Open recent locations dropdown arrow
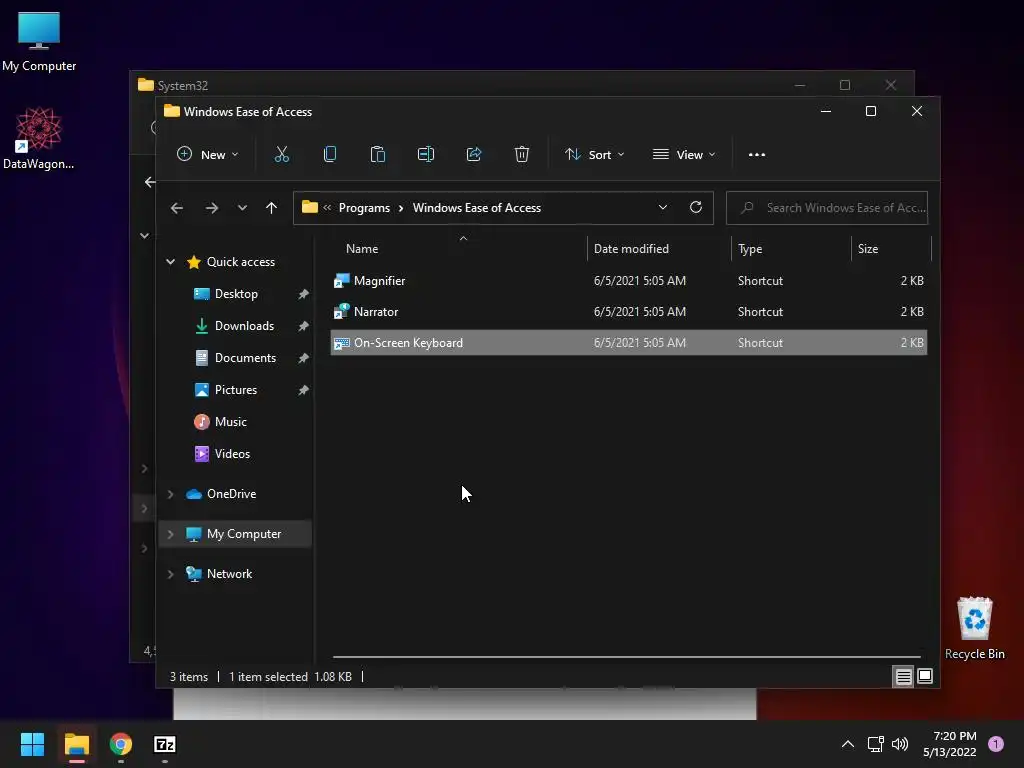 click(x=242, y=208)
